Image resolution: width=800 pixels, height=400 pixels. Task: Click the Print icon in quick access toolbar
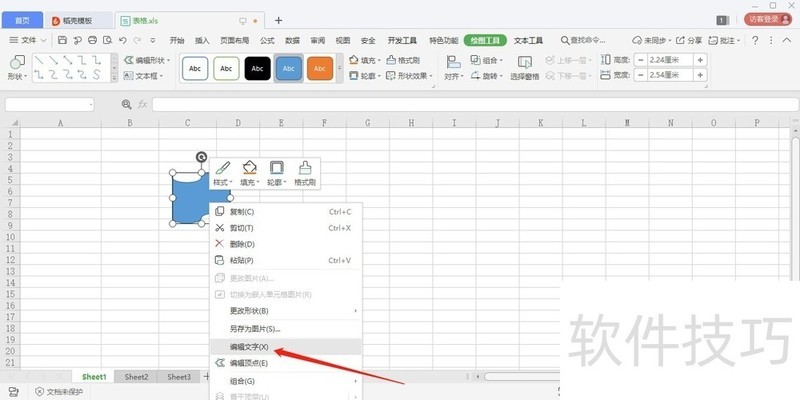92,40
